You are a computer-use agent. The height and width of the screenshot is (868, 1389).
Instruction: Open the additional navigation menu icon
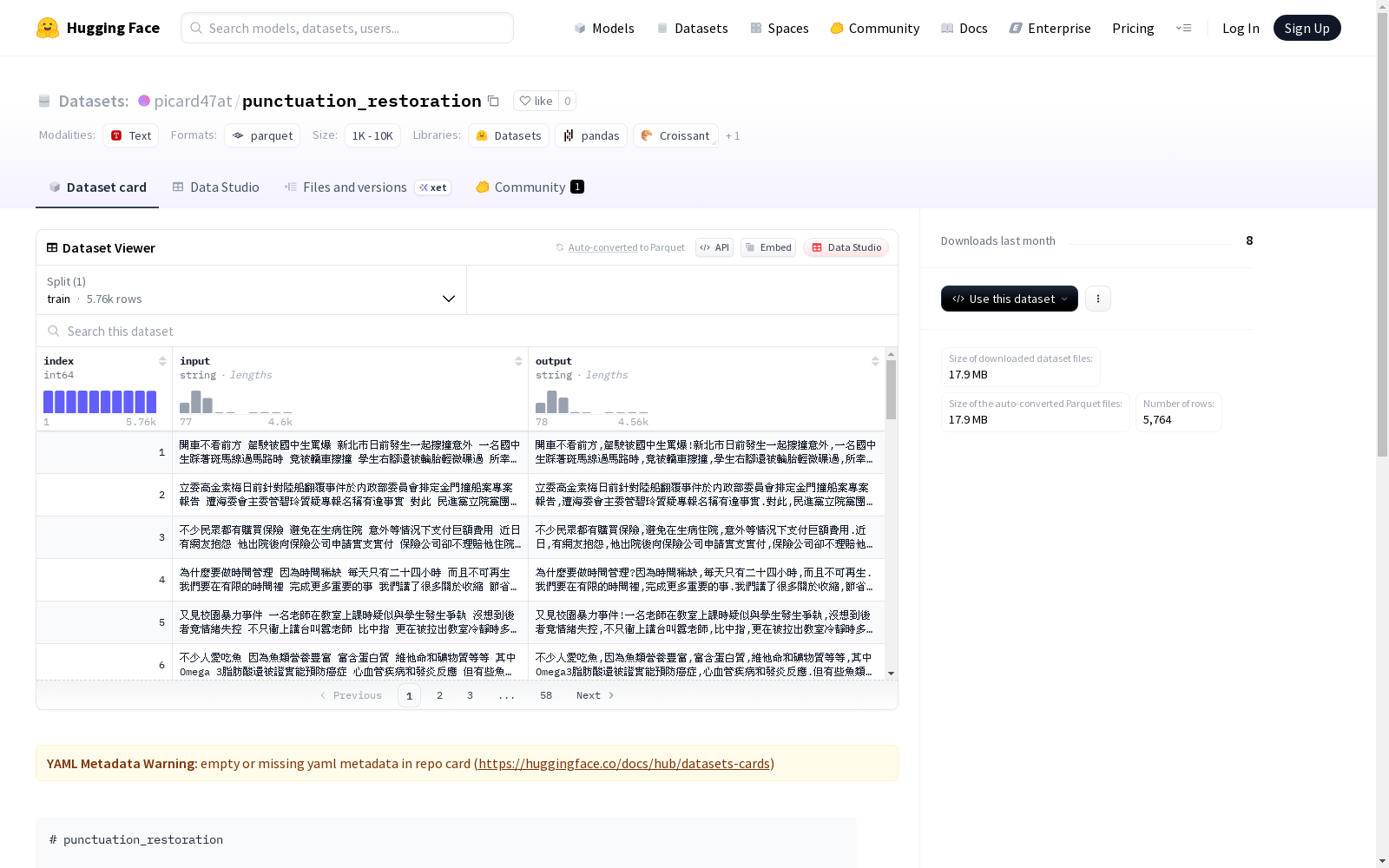tap(1183, 28)
